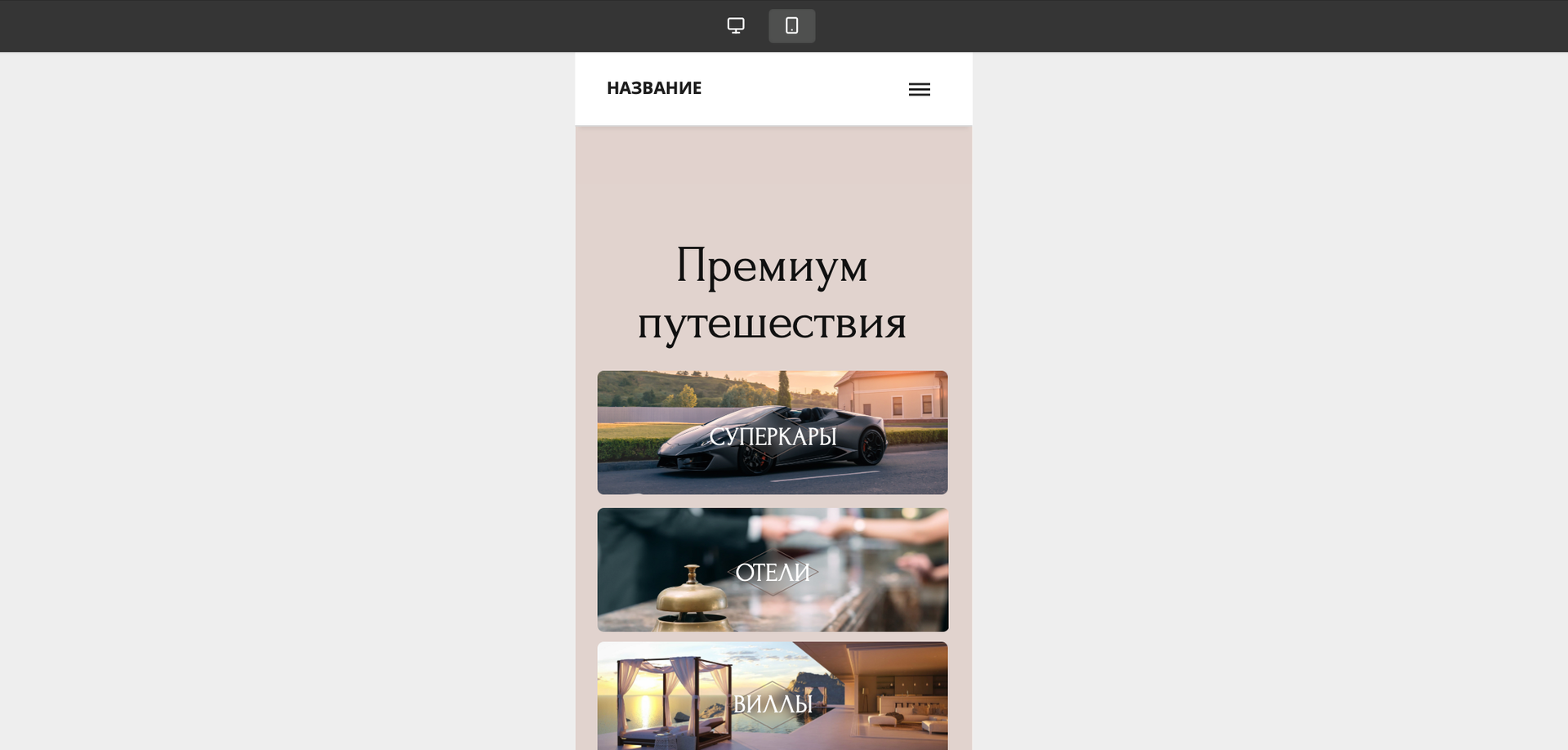Screen dimensions: 1568x750
Task: Open the ВИЛЛЫ banner
Action: [773, 696]
